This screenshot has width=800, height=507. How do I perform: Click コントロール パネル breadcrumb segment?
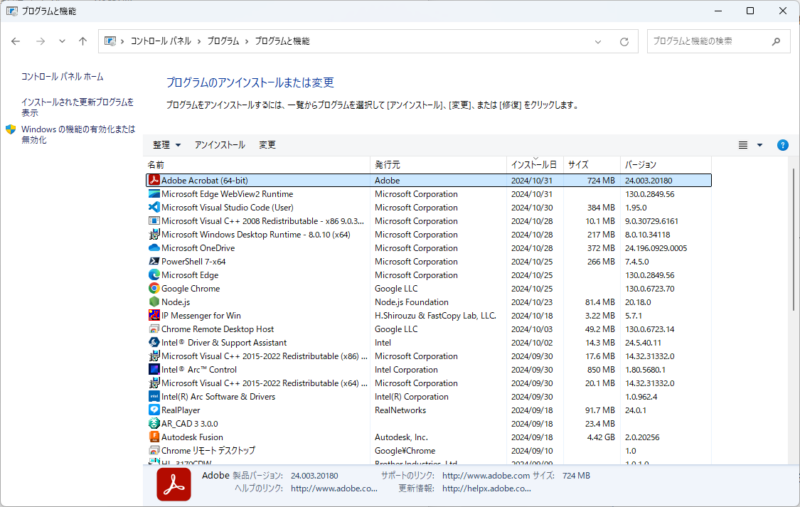click(161, 41)
